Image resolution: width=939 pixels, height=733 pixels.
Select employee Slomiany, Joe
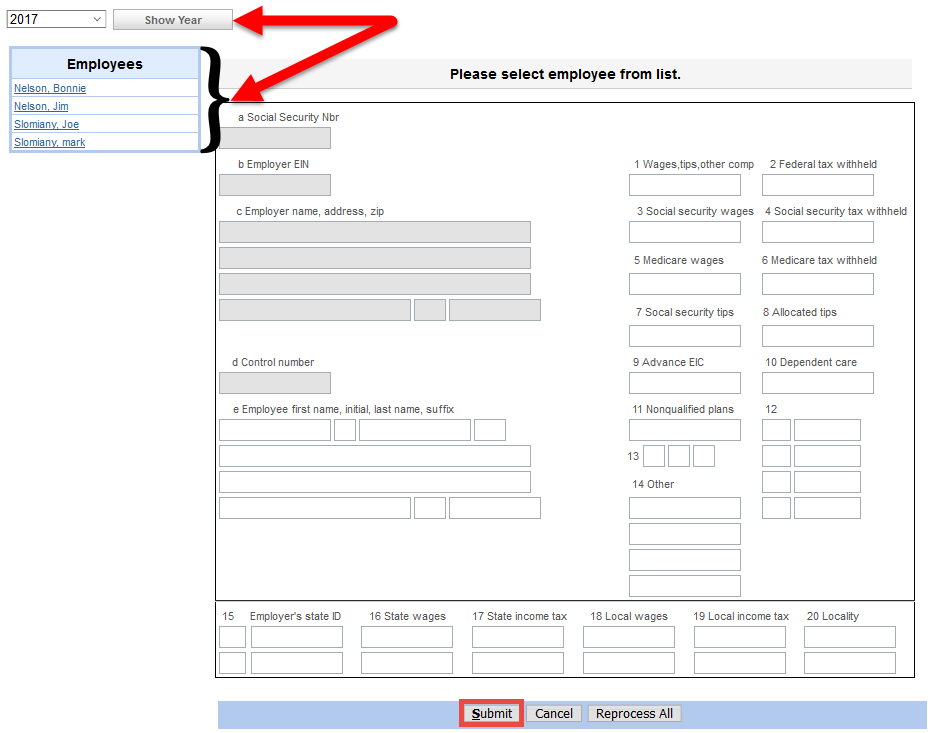(46, 124)
